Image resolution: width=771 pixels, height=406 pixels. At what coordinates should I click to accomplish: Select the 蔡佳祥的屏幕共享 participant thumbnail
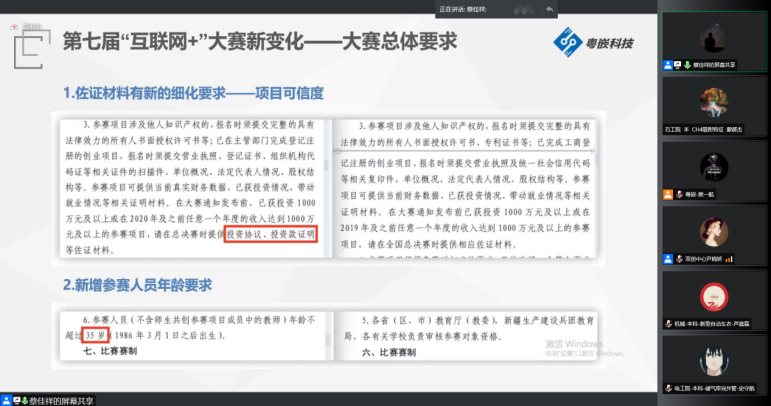click(x=714, y=43)
